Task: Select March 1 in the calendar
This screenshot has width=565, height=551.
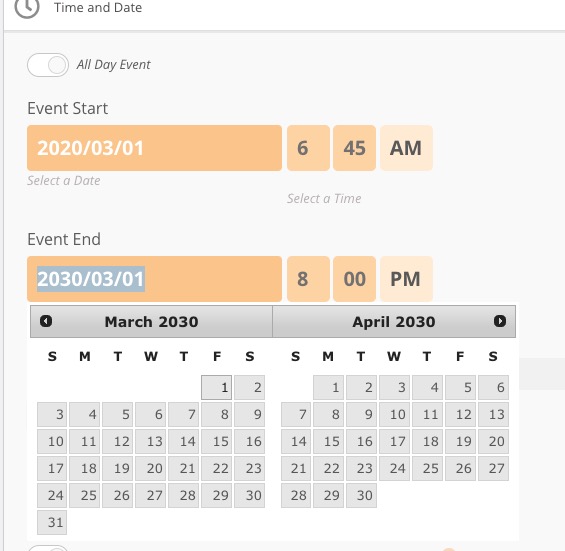Action: [217, 387]
